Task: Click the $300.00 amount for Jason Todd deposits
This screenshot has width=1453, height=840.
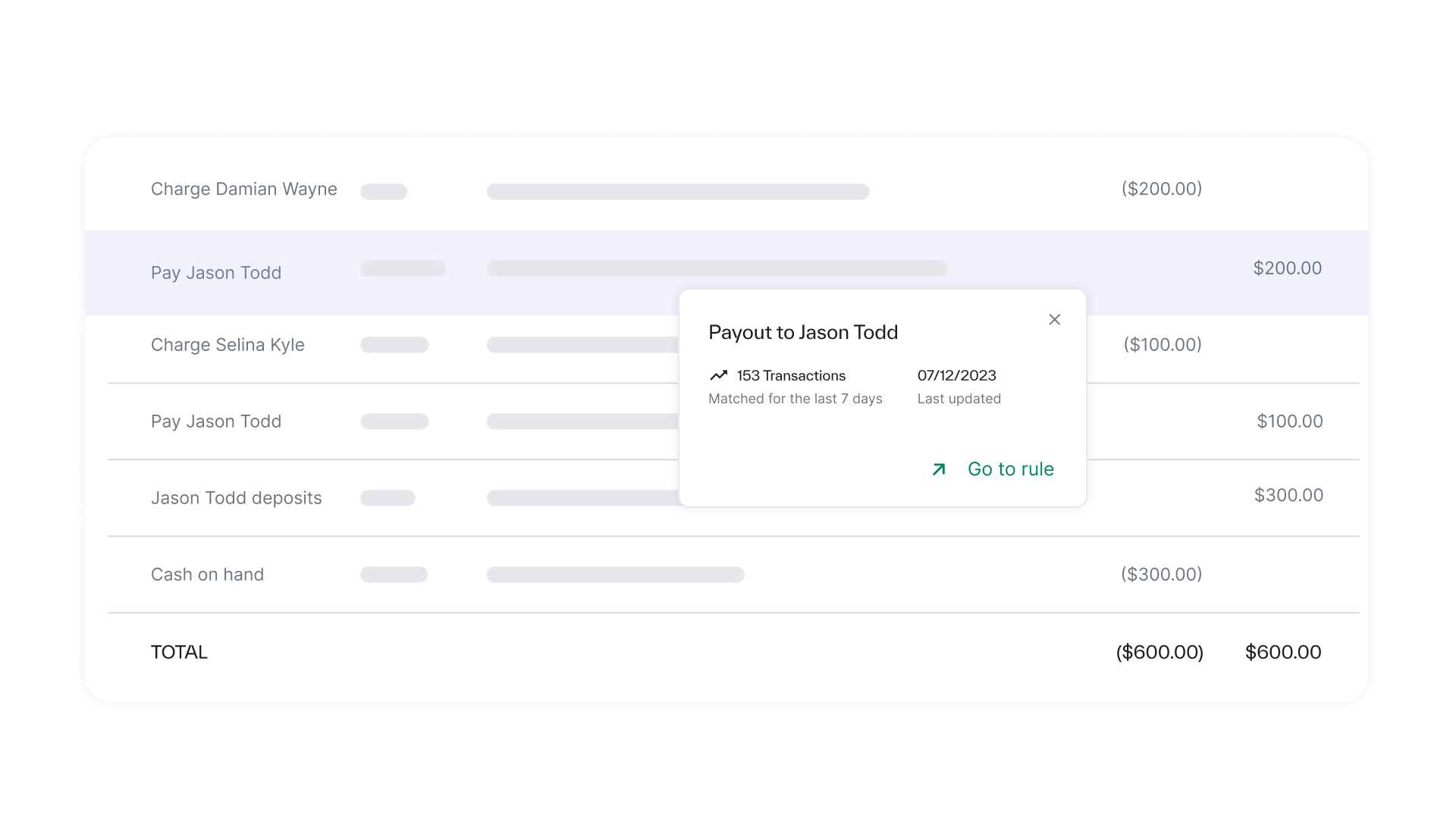Action: 1288,495
